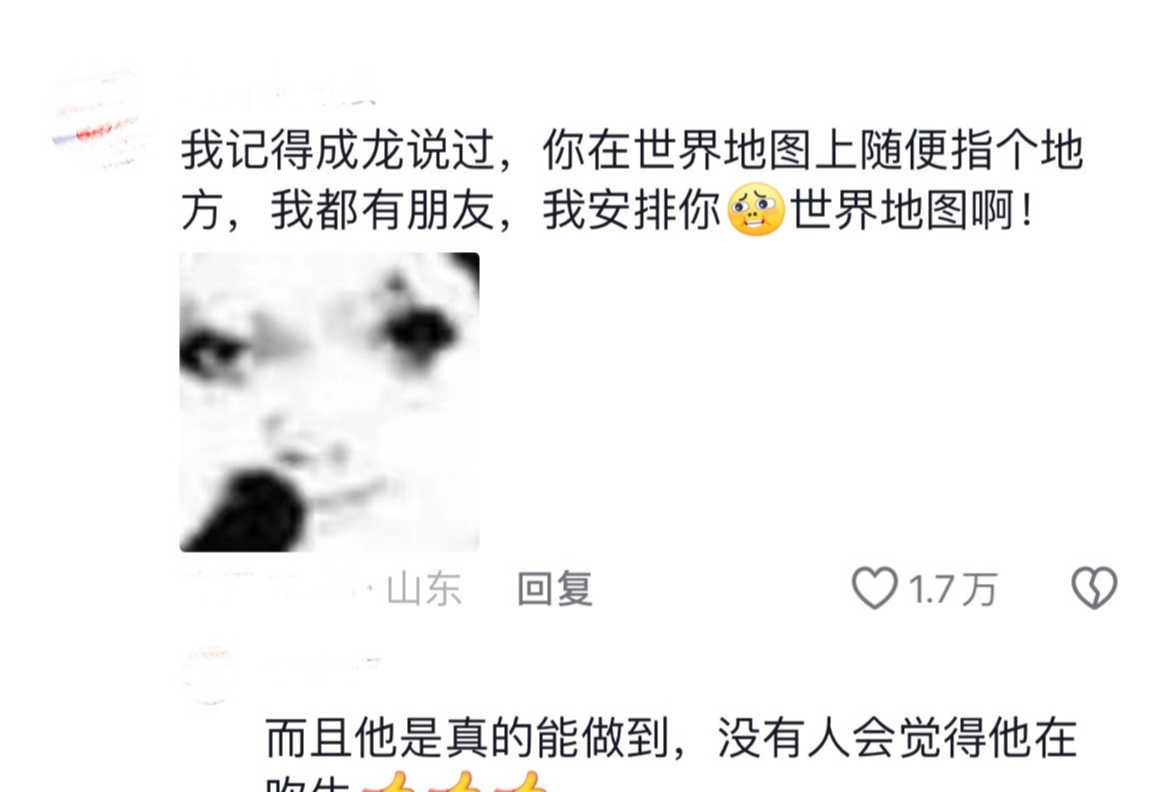Like the comment with the heart icon
1169x792 pixels.
click(875, 588)
